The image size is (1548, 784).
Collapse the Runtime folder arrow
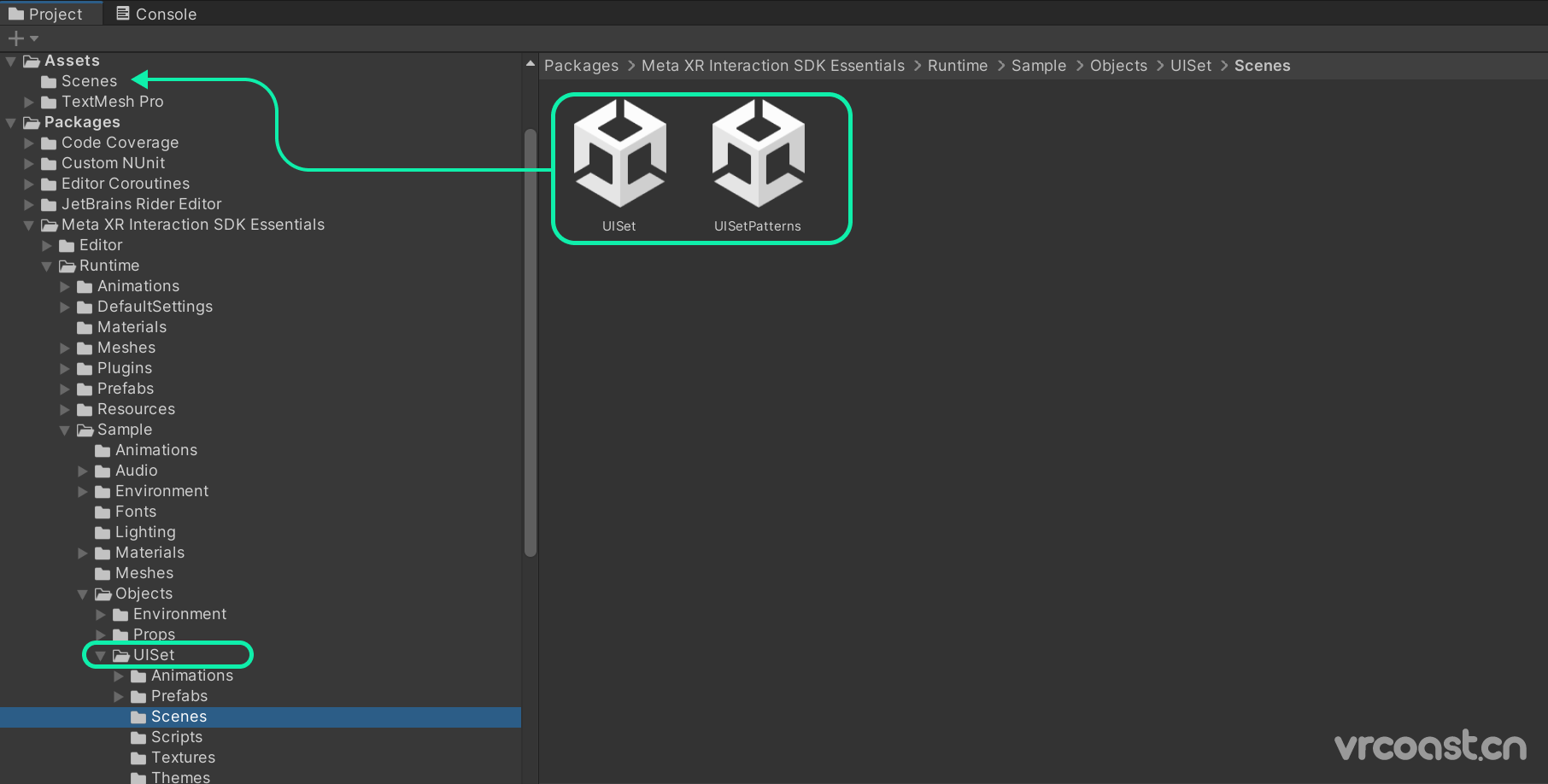47,266
